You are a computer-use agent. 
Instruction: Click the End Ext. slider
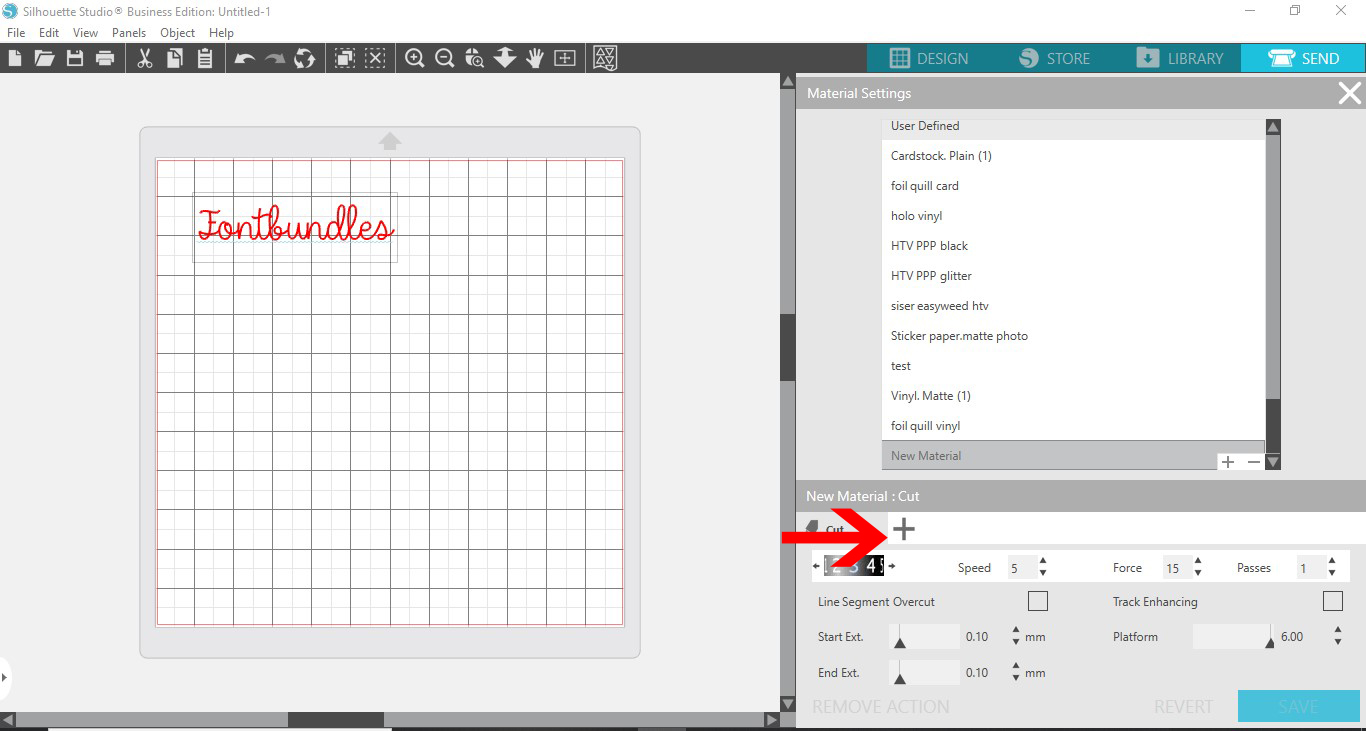click(925, 672)
